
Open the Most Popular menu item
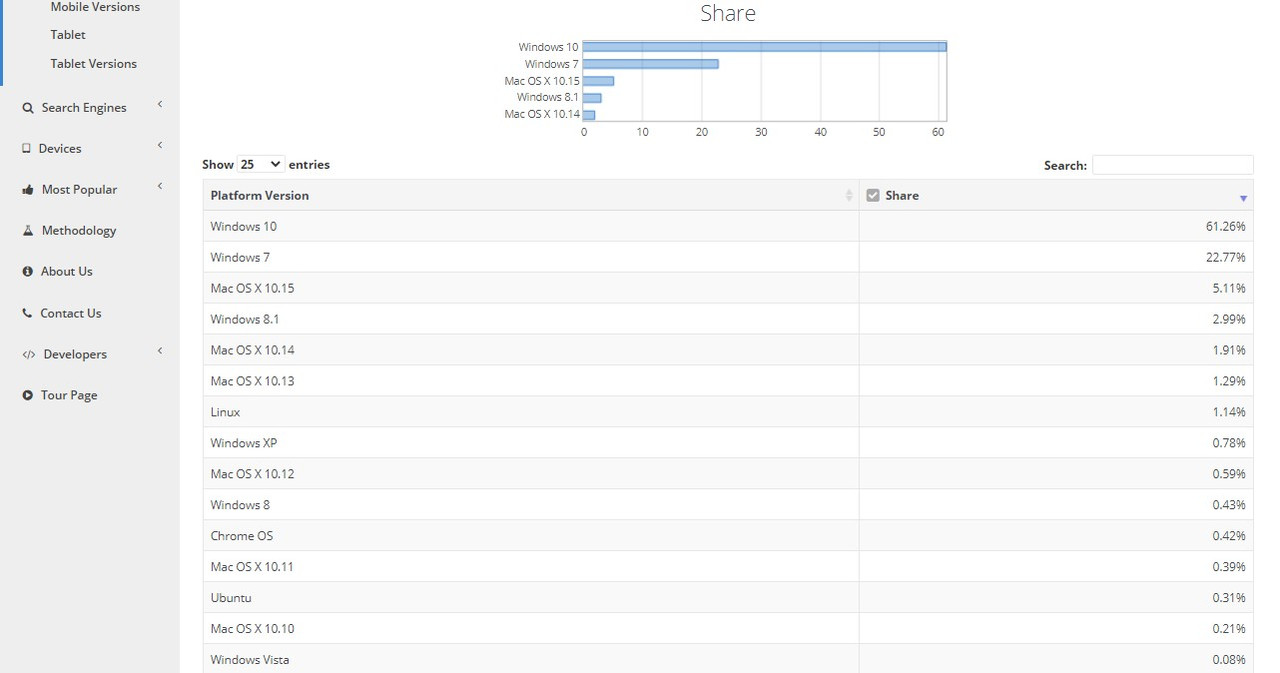79,190
